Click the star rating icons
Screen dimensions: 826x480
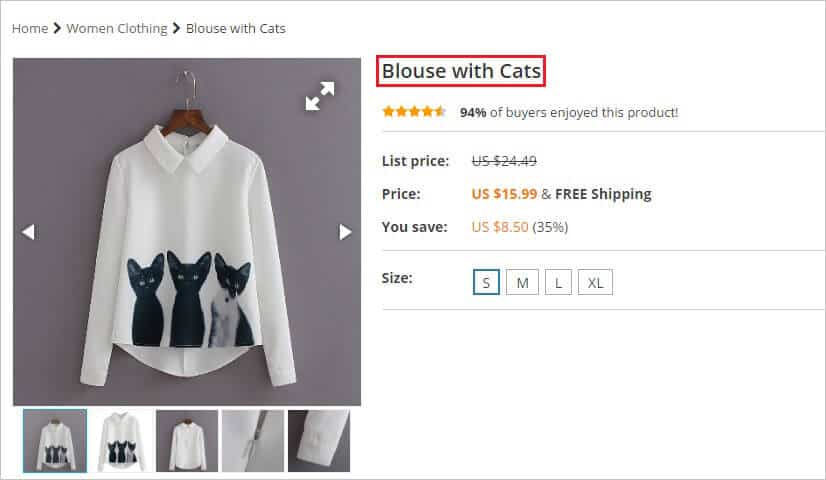point(414,112)
